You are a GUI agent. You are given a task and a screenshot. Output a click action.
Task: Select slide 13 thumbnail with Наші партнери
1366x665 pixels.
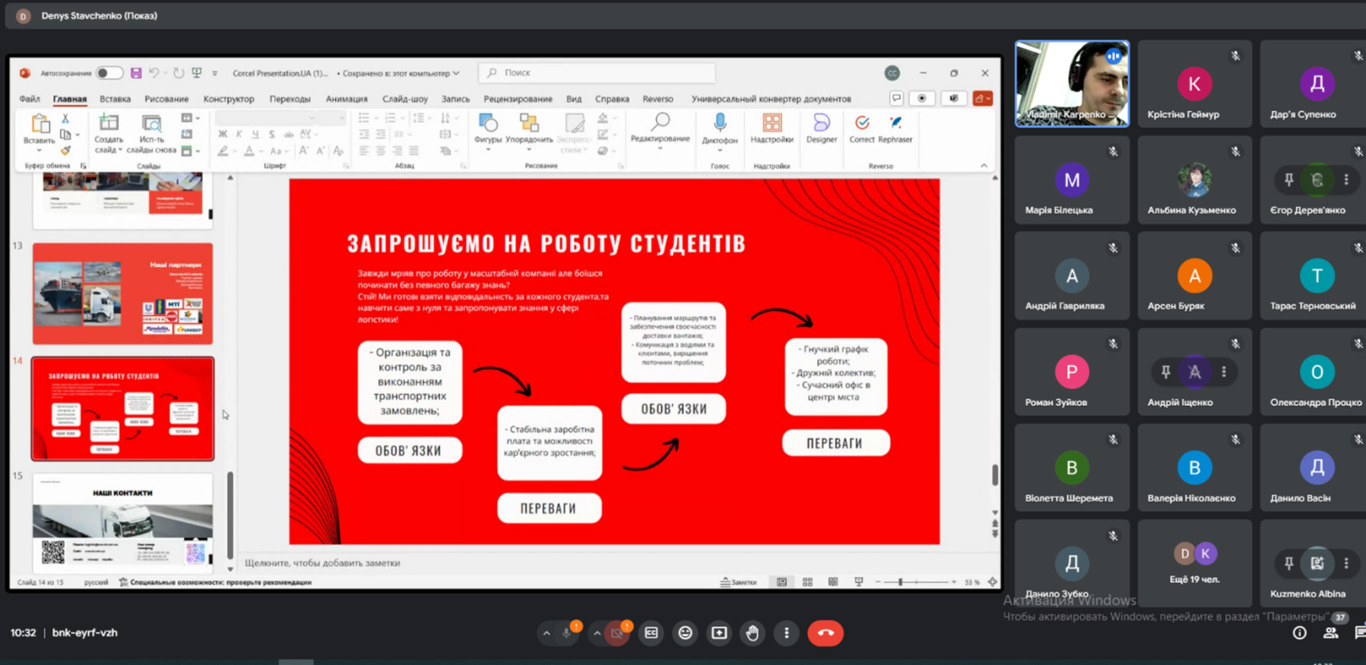coord(123,294)
